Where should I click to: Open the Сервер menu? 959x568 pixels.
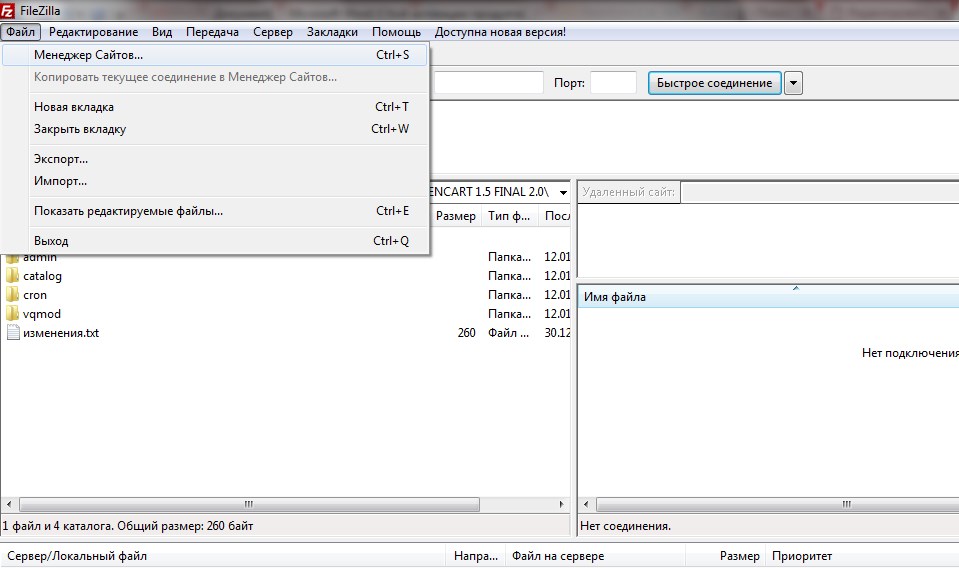[x=273, y=32]
